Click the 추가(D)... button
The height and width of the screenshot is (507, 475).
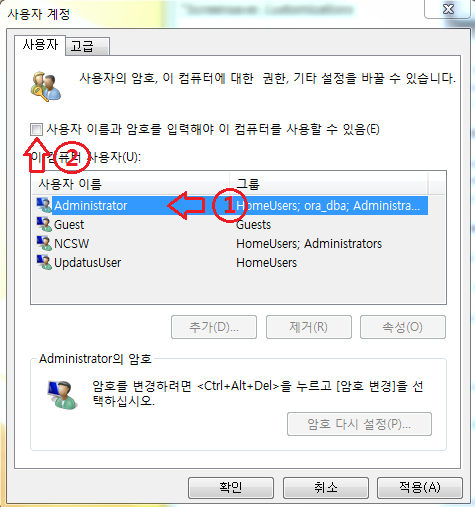pyautogui.click(x=214, y=327)
